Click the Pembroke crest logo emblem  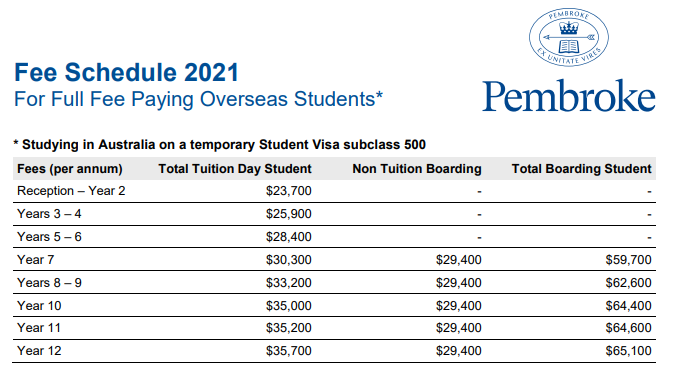569,37
